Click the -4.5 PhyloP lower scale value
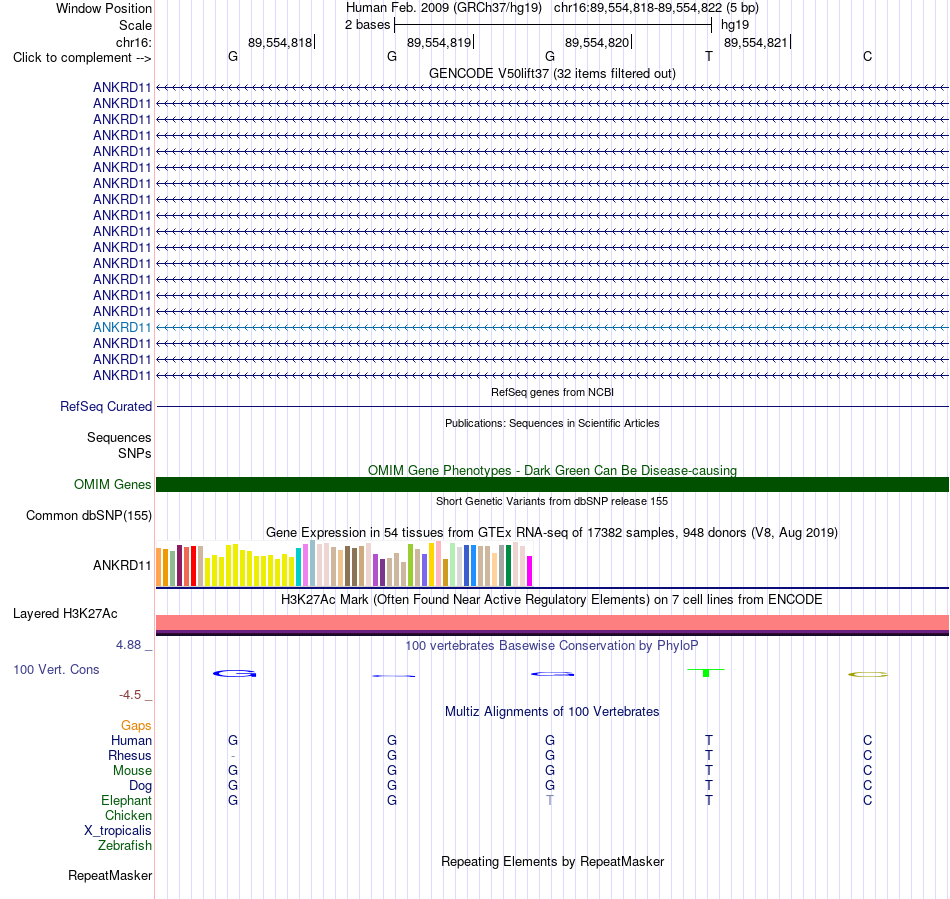The image size is (950, 899). 130,695
